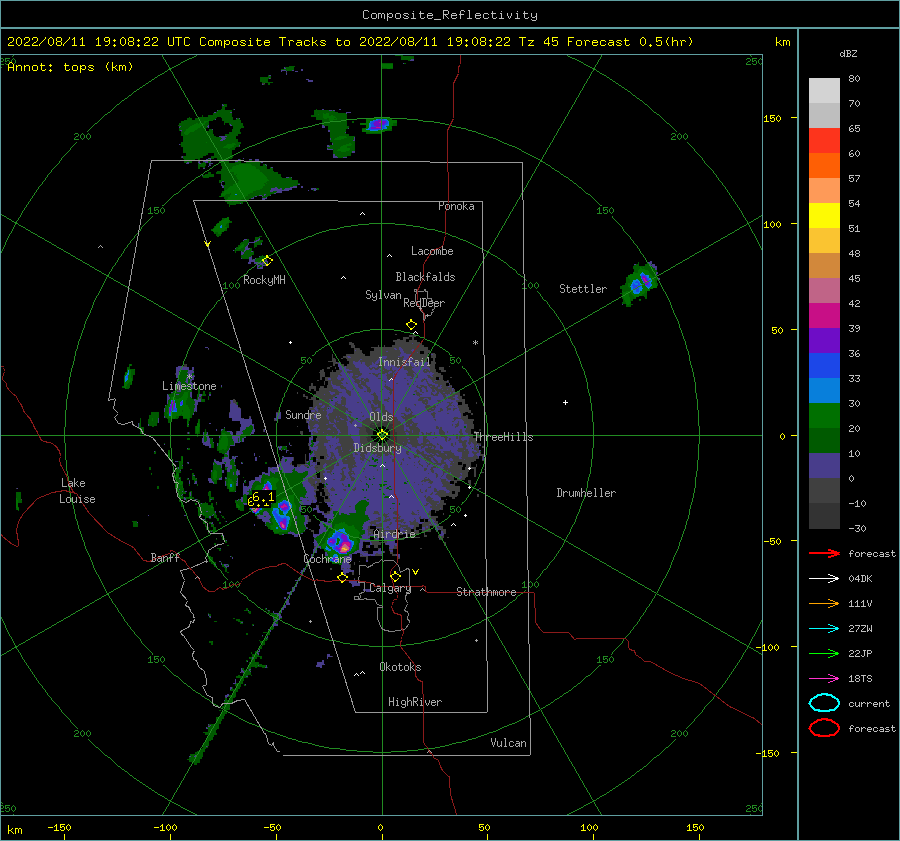
Task: Click the RedDeer city label
Action: click(424, 303)
